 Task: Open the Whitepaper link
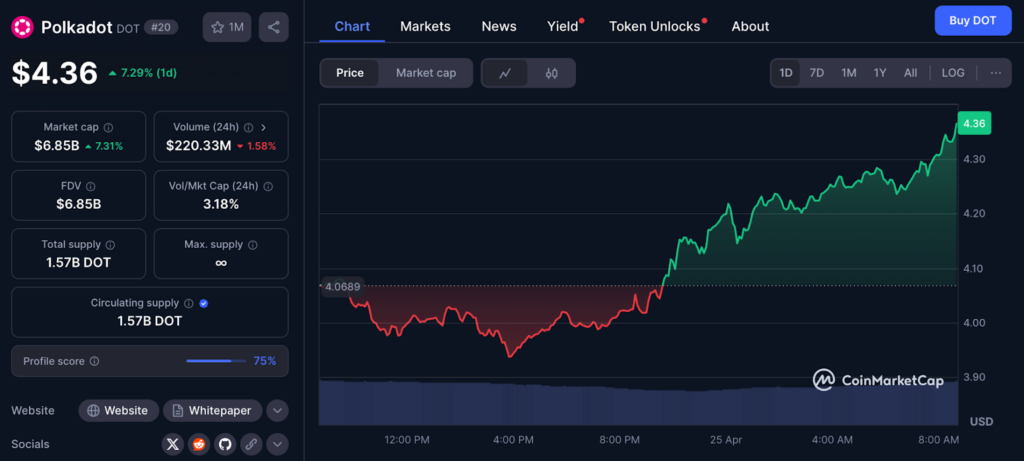[213, 411]
